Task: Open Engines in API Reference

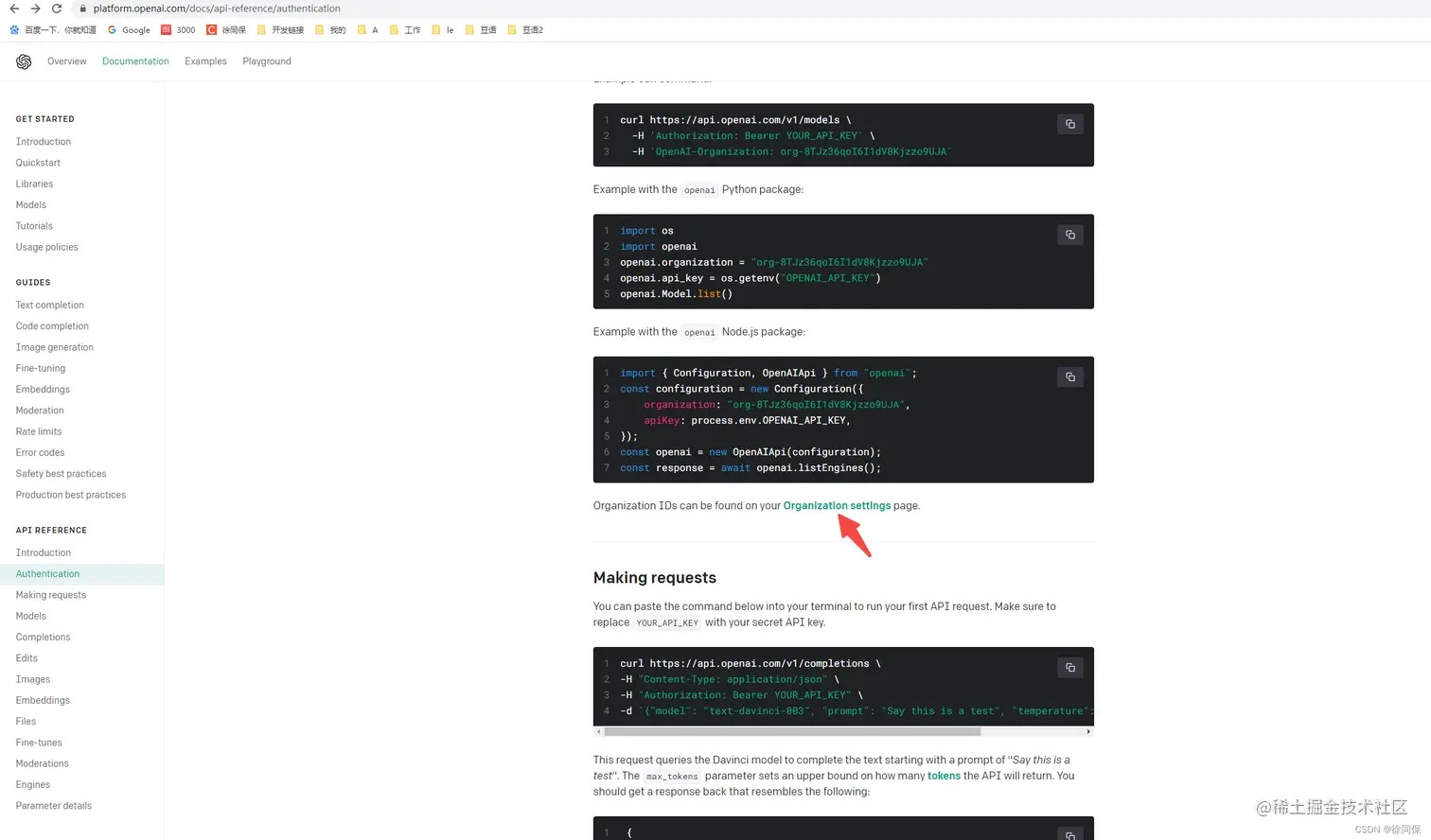Action: (x=33, y=784)
